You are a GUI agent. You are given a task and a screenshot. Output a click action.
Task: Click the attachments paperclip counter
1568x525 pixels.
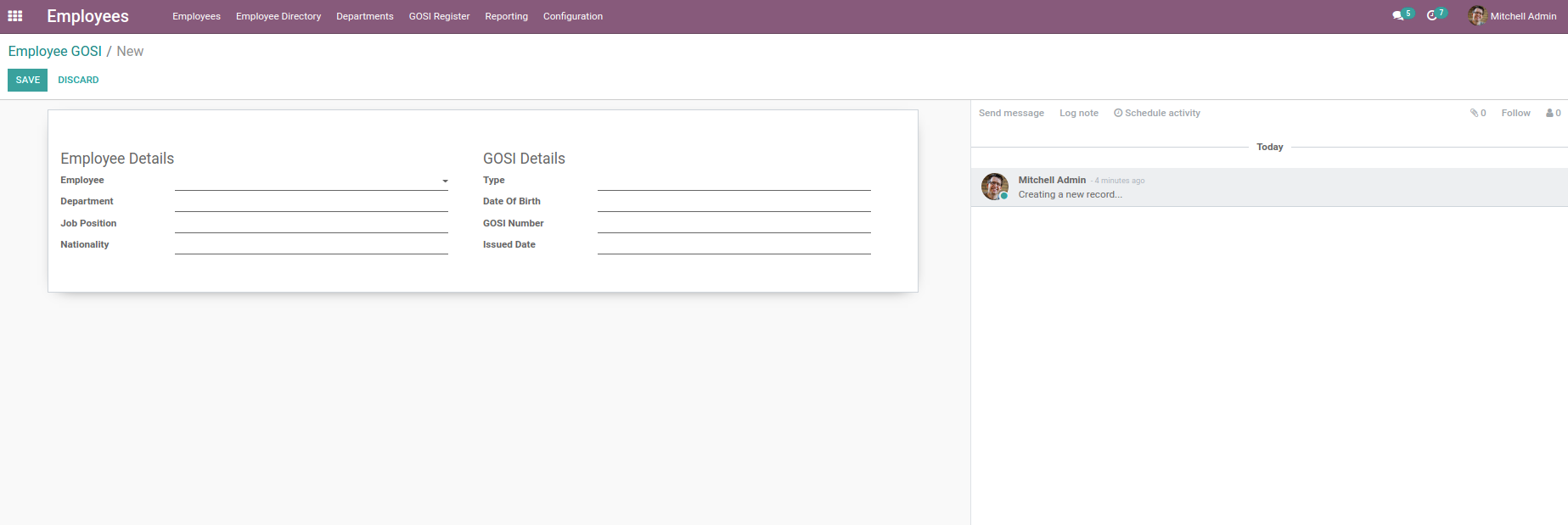pos(1478,113)
